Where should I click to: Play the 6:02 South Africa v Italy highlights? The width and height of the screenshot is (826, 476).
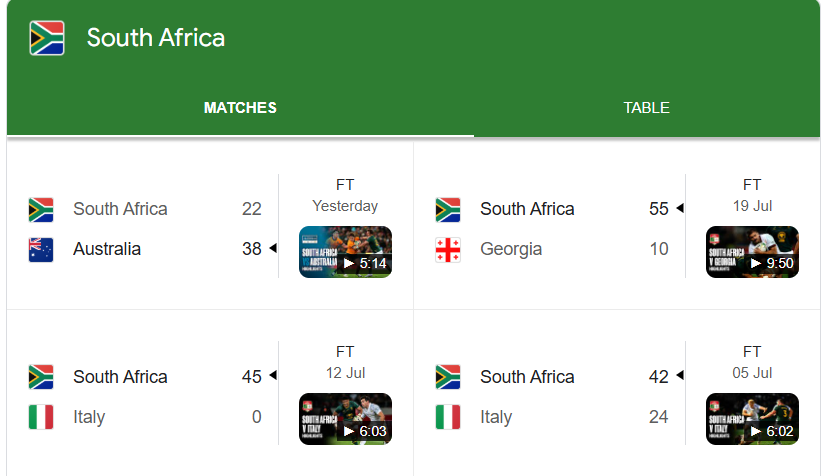752,419
